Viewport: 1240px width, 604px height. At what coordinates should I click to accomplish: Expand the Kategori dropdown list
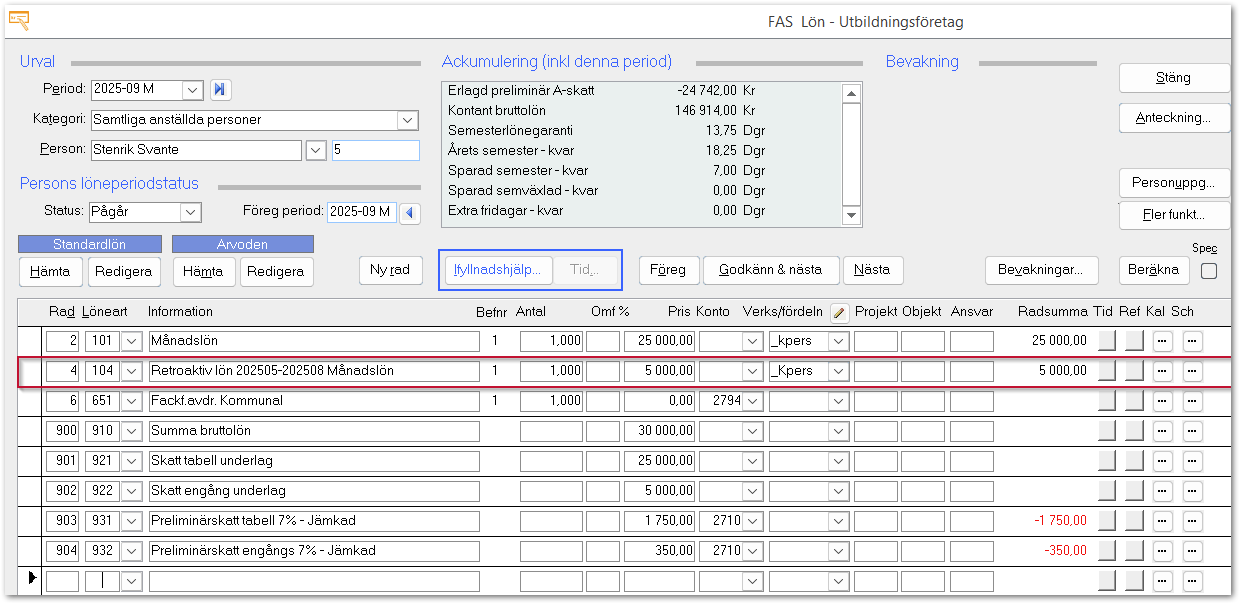point(407,120)
